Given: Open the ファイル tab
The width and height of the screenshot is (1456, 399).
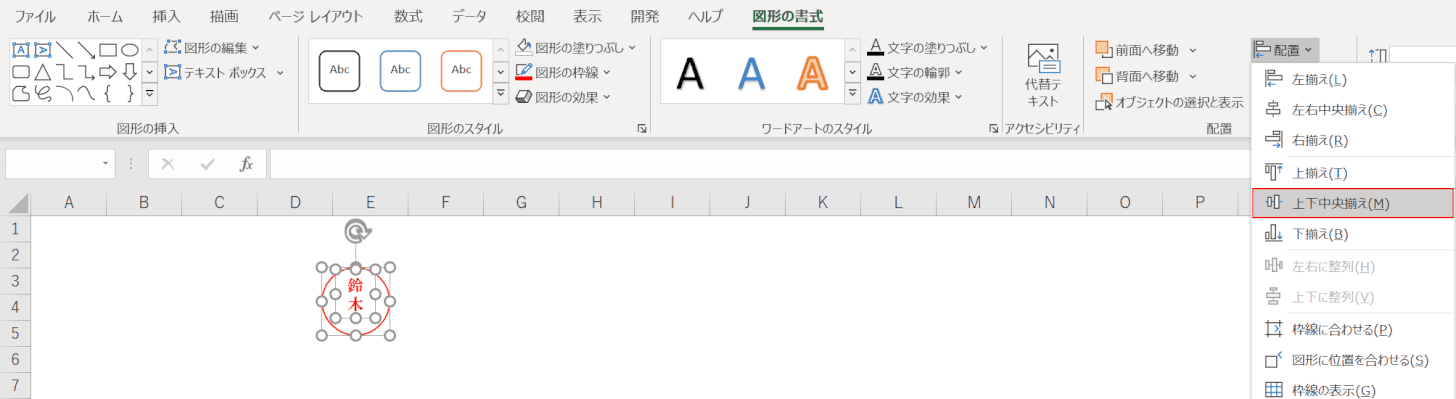Looking at the screenshot, I should (x=35, y=17).
